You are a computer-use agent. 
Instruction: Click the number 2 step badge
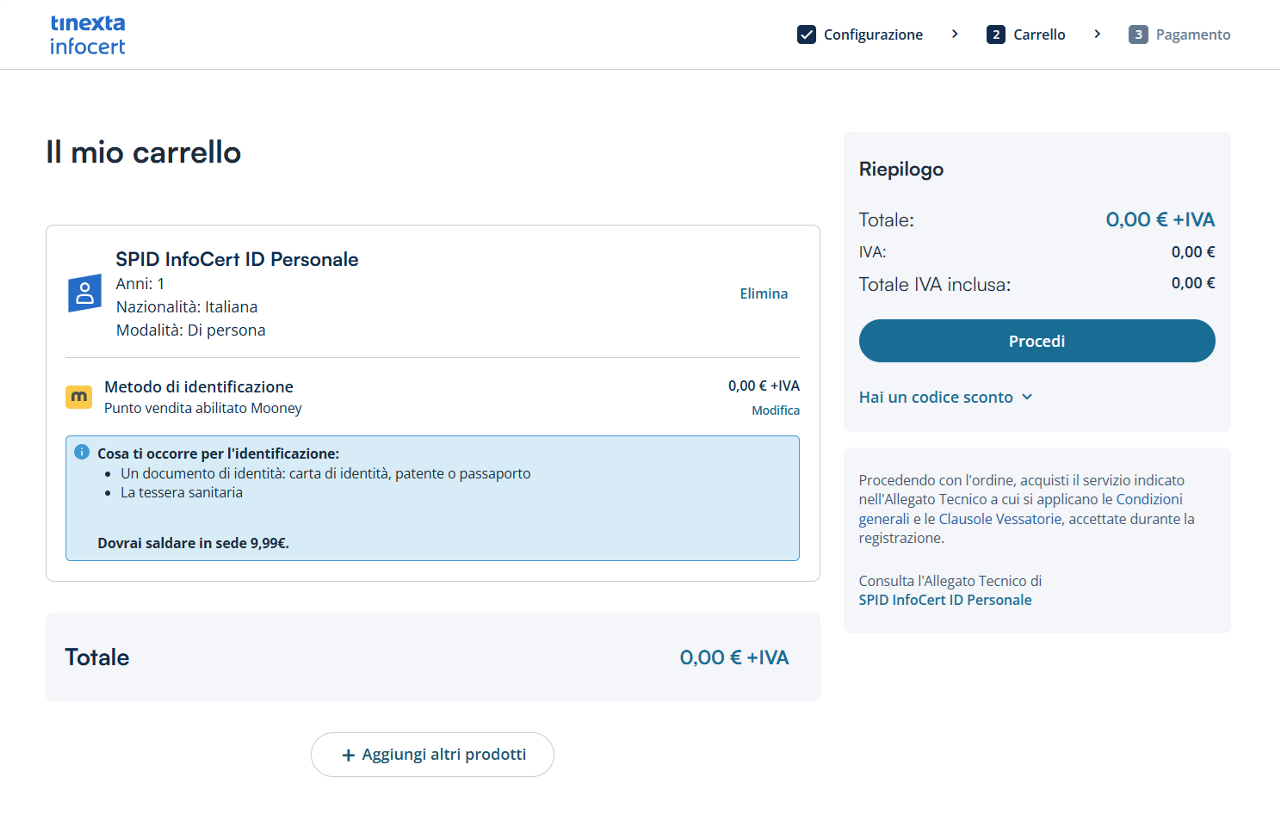tap(995, 35)
